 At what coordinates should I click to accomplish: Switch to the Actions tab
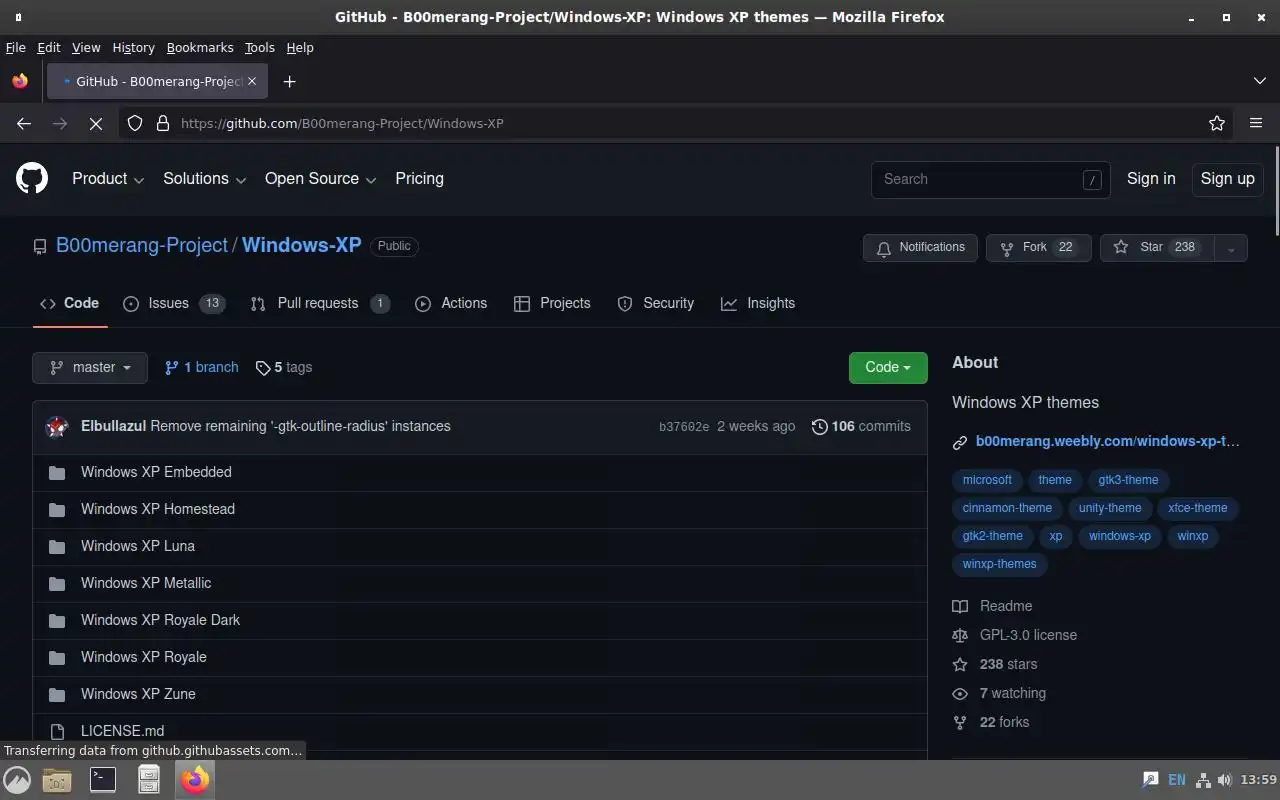[x=451, y=303]
